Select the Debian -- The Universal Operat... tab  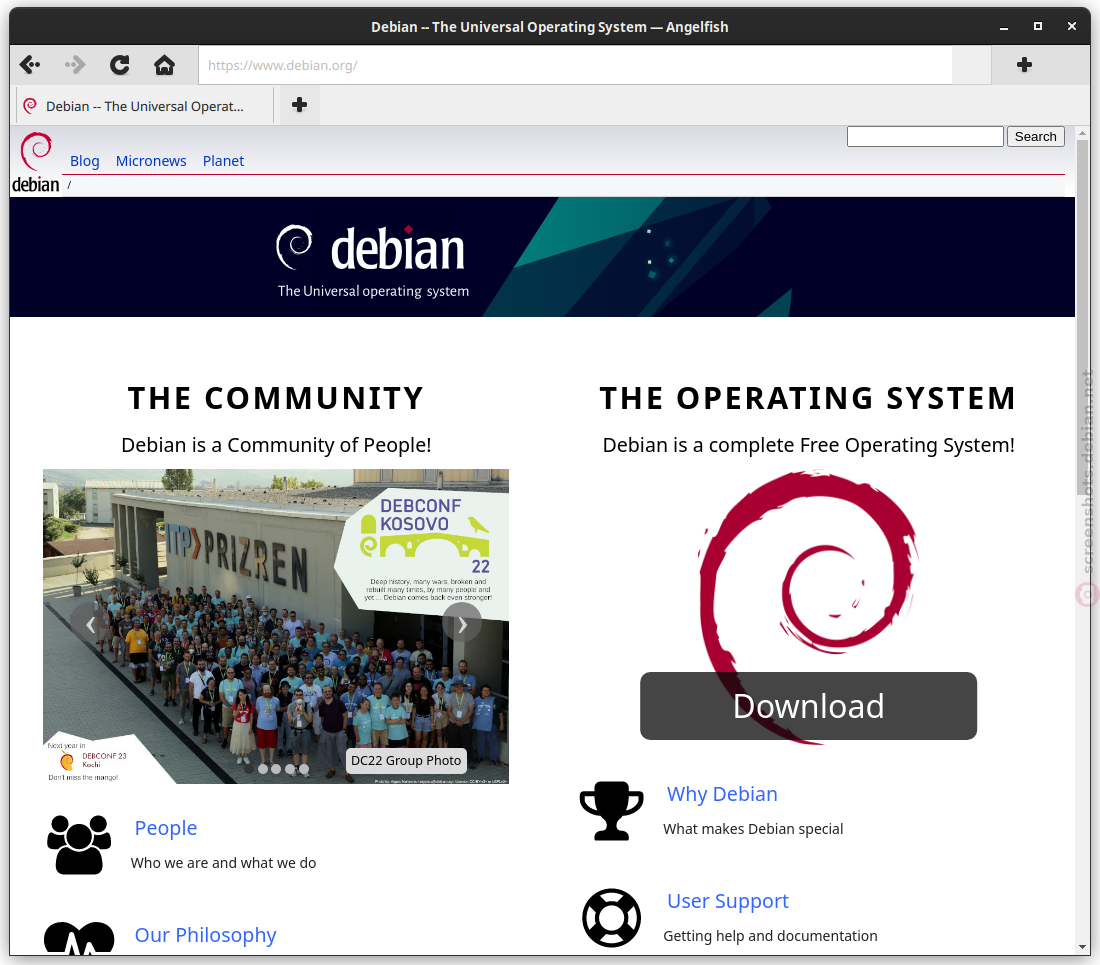point(143,106)
